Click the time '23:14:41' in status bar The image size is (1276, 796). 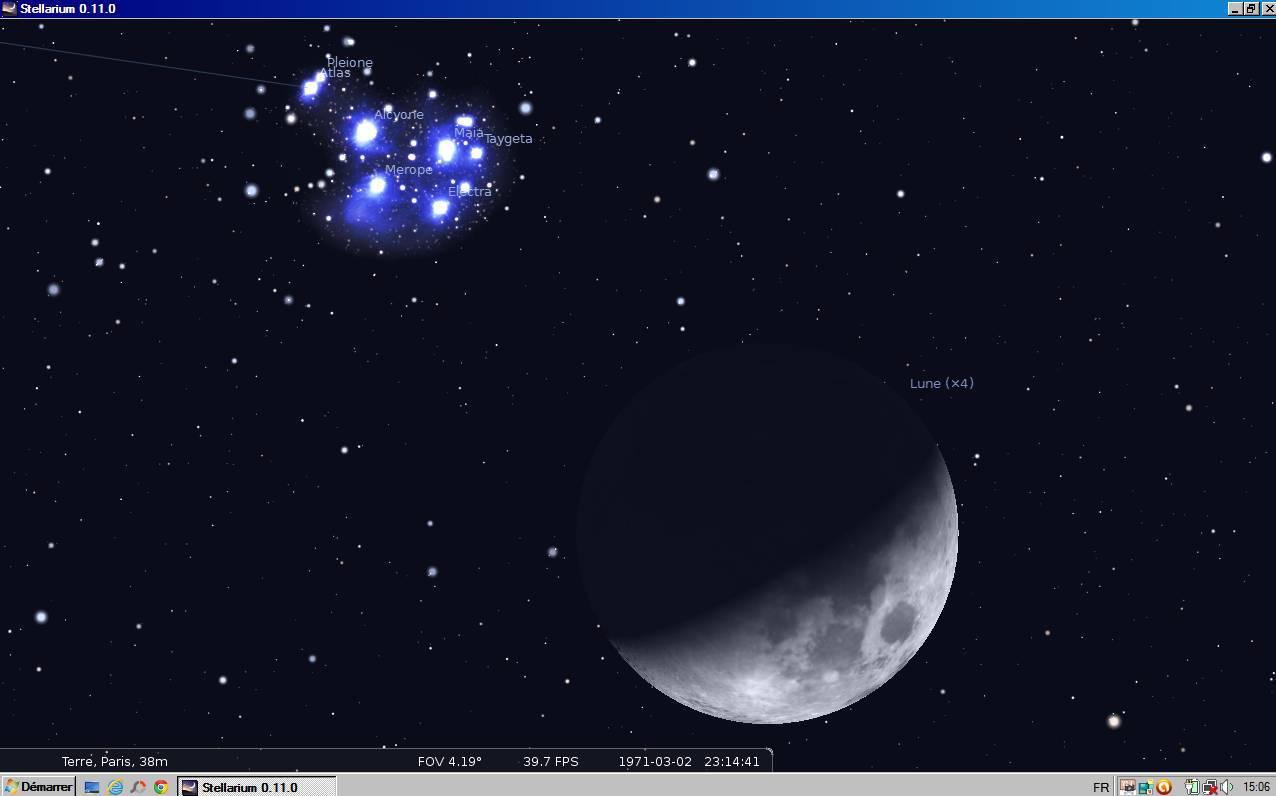point(732,761)
